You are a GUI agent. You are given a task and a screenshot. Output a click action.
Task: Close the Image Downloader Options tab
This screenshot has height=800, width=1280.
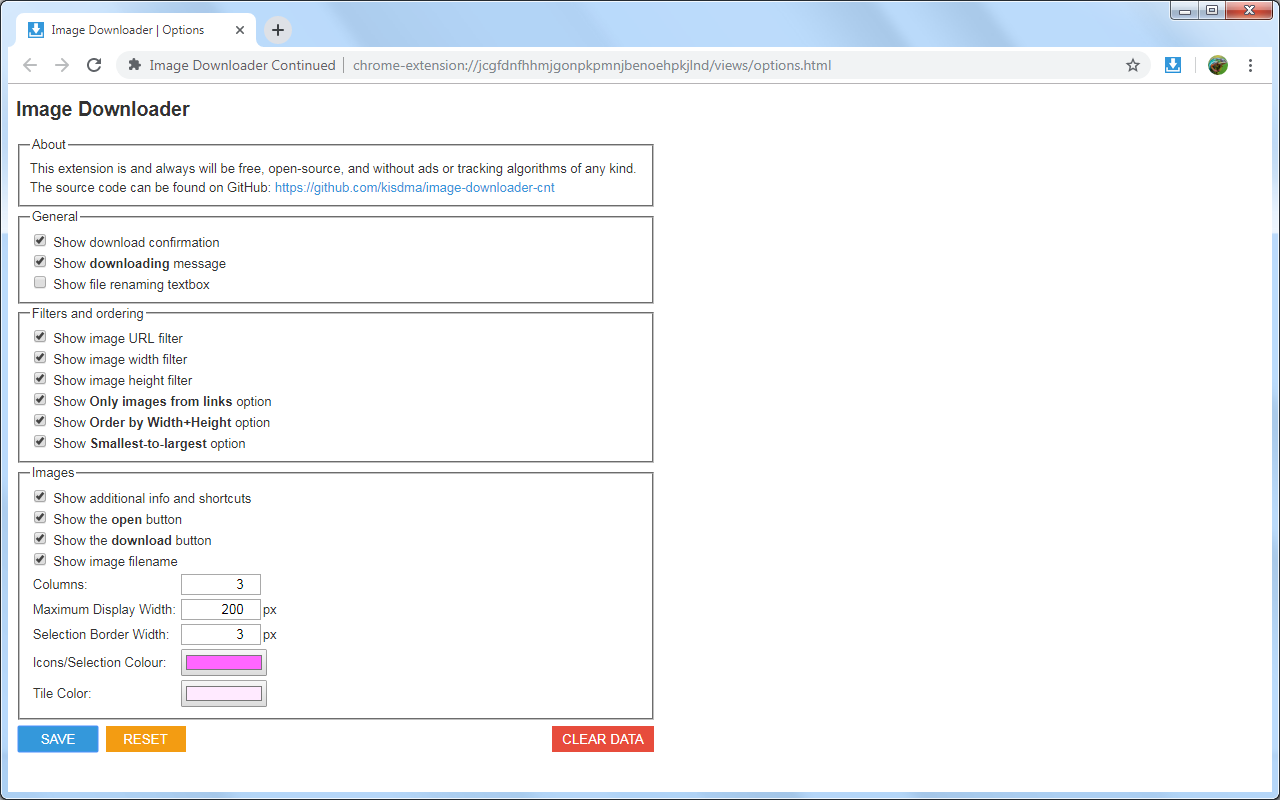pyautogui.click(x=240, y=30)
